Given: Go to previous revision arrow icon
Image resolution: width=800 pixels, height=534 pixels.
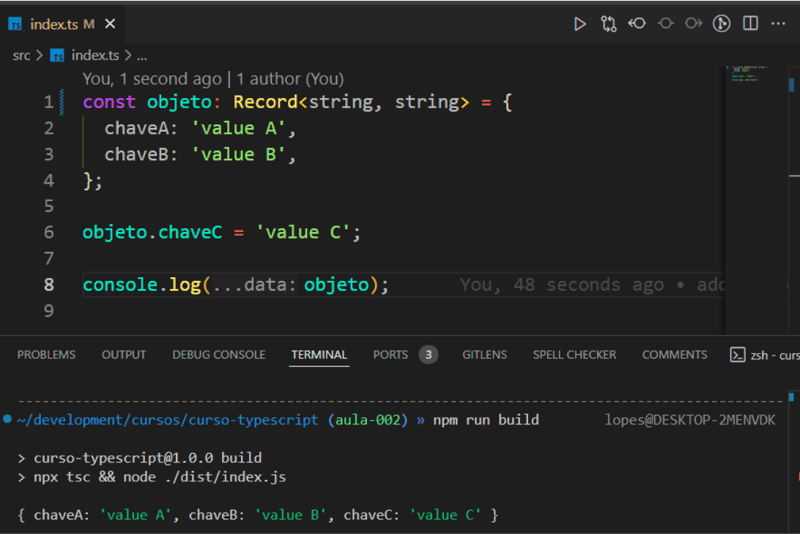Looking at the screenshot, I should click(x=637, y=23).
